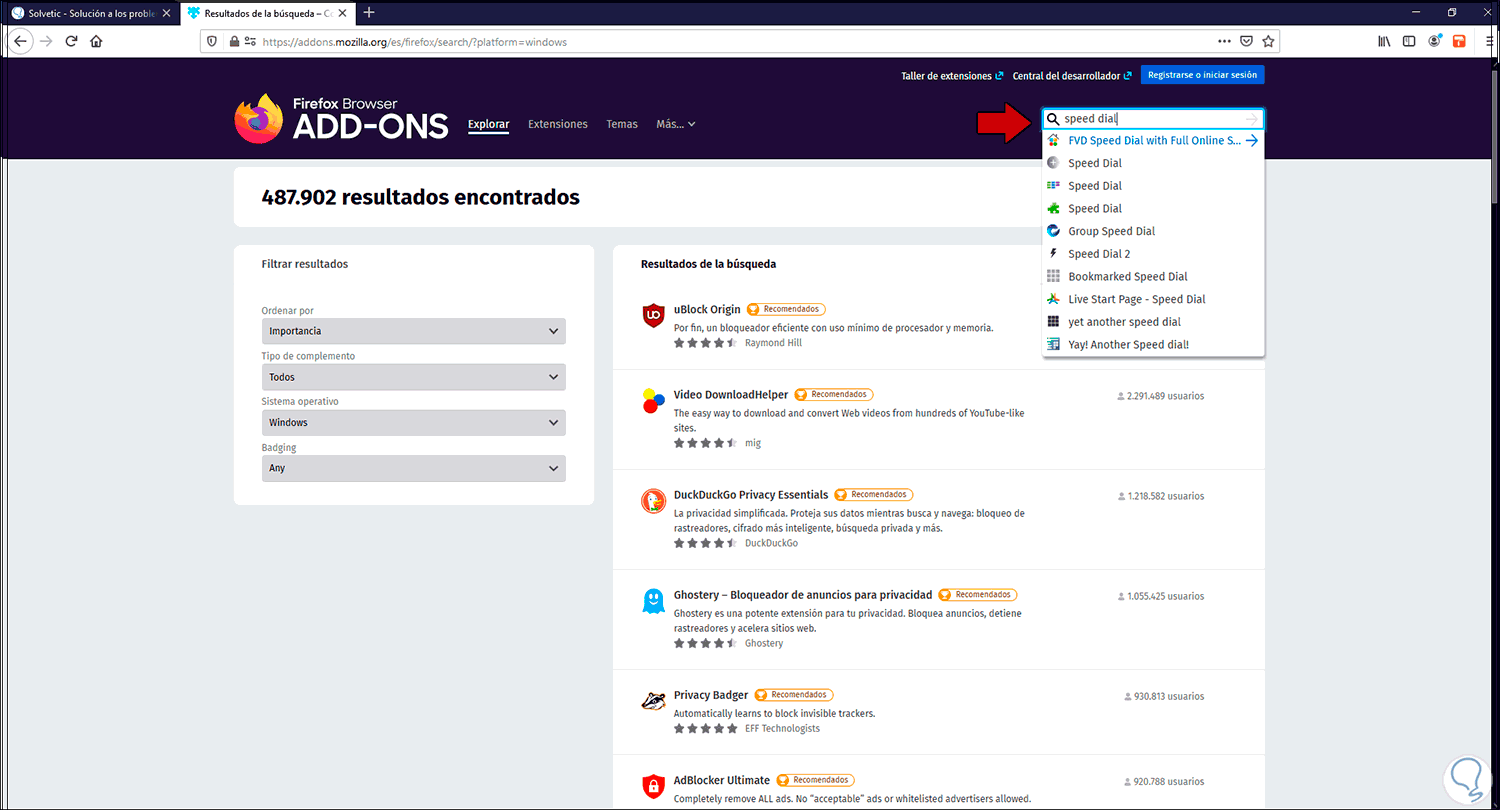Screen dimensions: 1500x810
Task: Click the Video DownloadHelper icon
Action: coord(653,401)
